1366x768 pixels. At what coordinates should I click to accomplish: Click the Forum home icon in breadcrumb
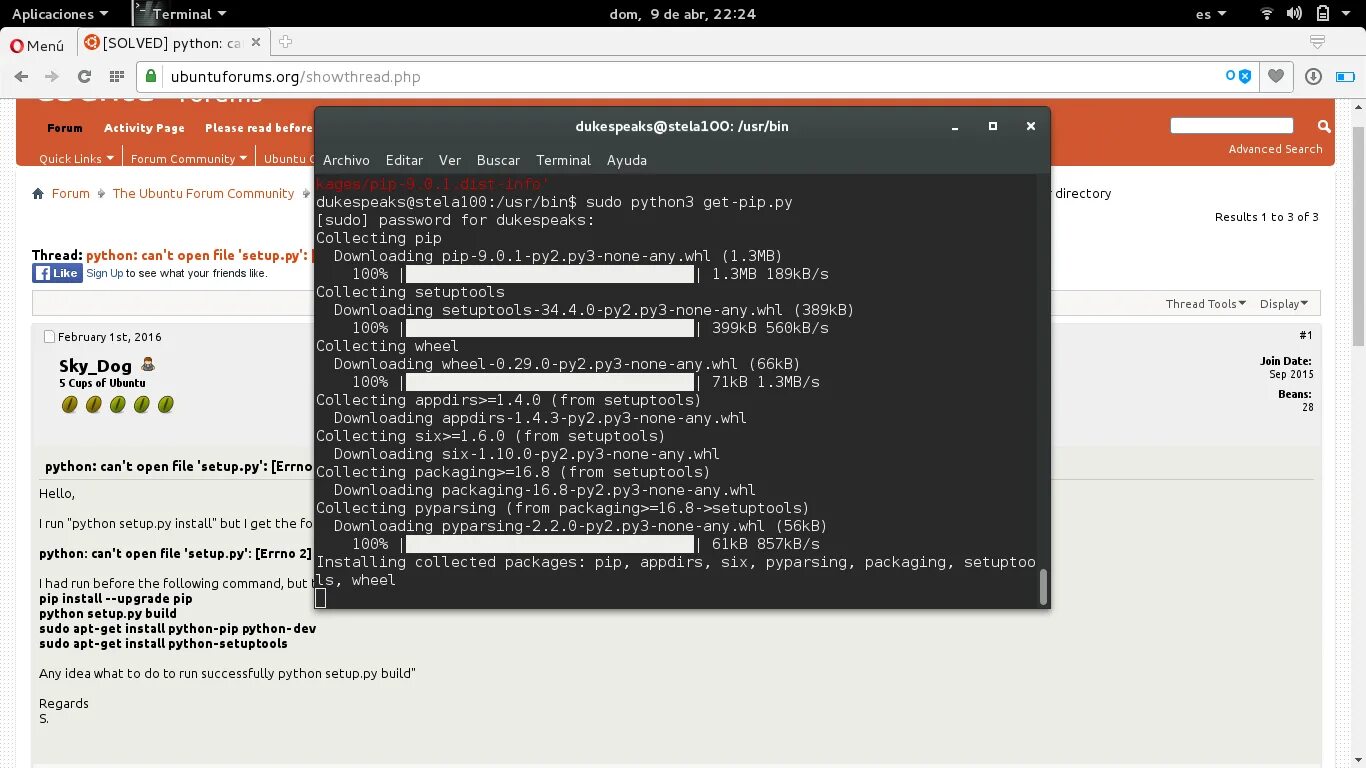[38, 193]
